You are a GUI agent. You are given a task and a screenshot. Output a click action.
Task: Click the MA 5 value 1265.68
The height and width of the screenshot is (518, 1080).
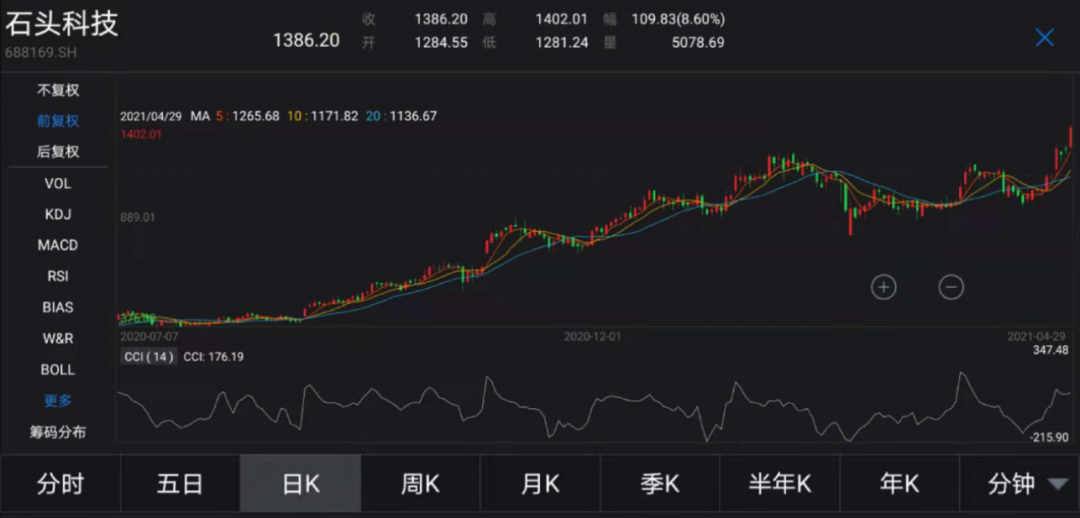coord(256,116)
